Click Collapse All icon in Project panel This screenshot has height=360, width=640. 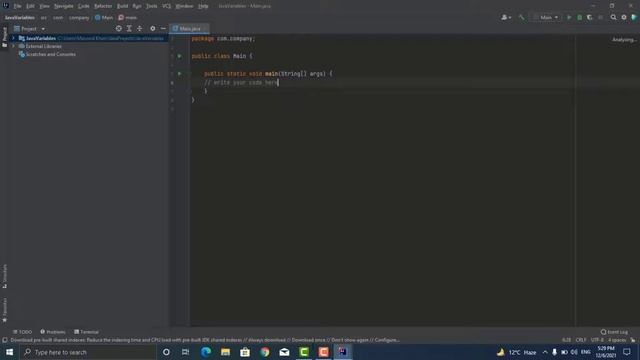pos(140,29)
